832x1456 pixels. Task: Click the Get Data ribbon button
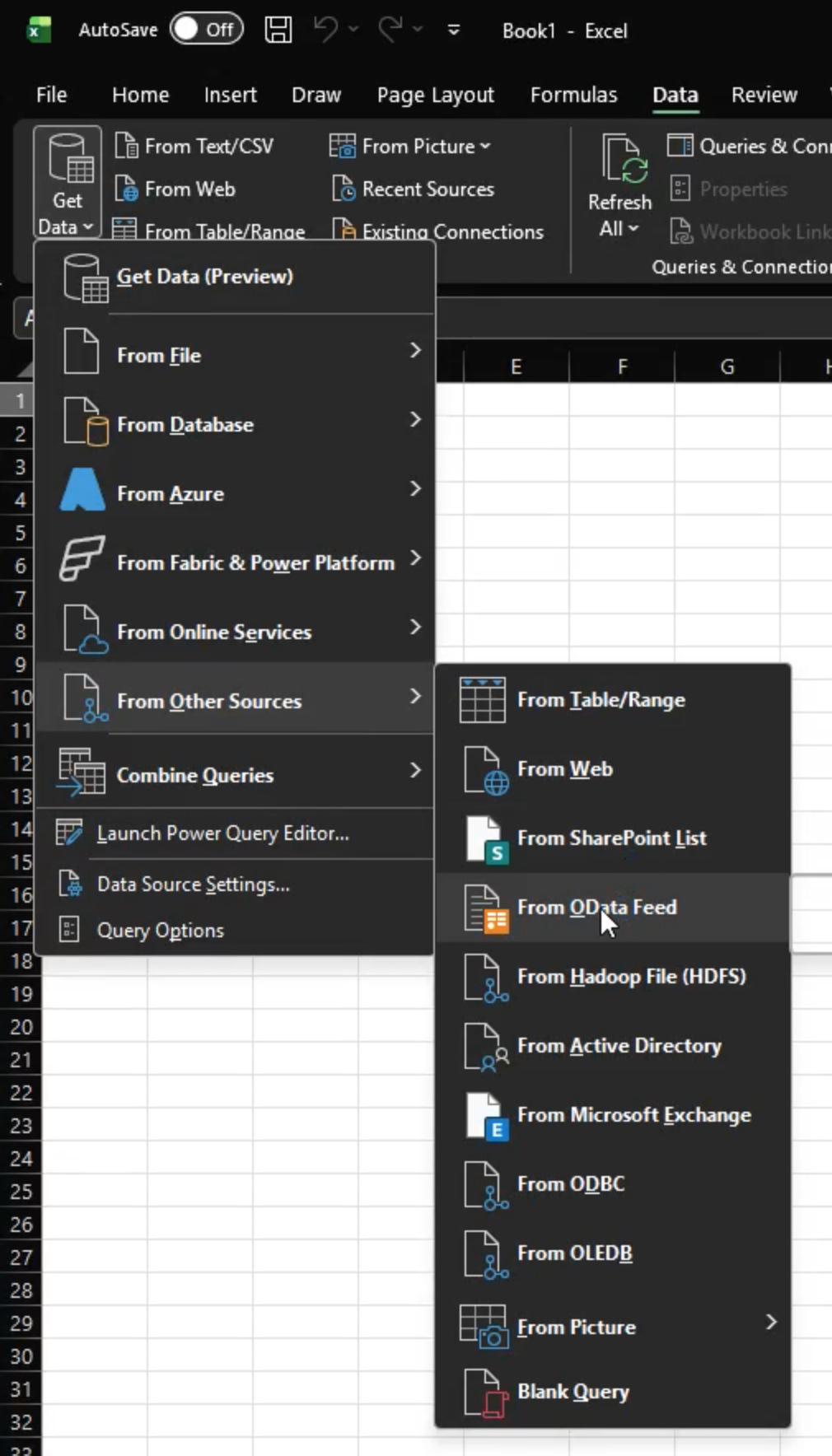click(68, 183)
